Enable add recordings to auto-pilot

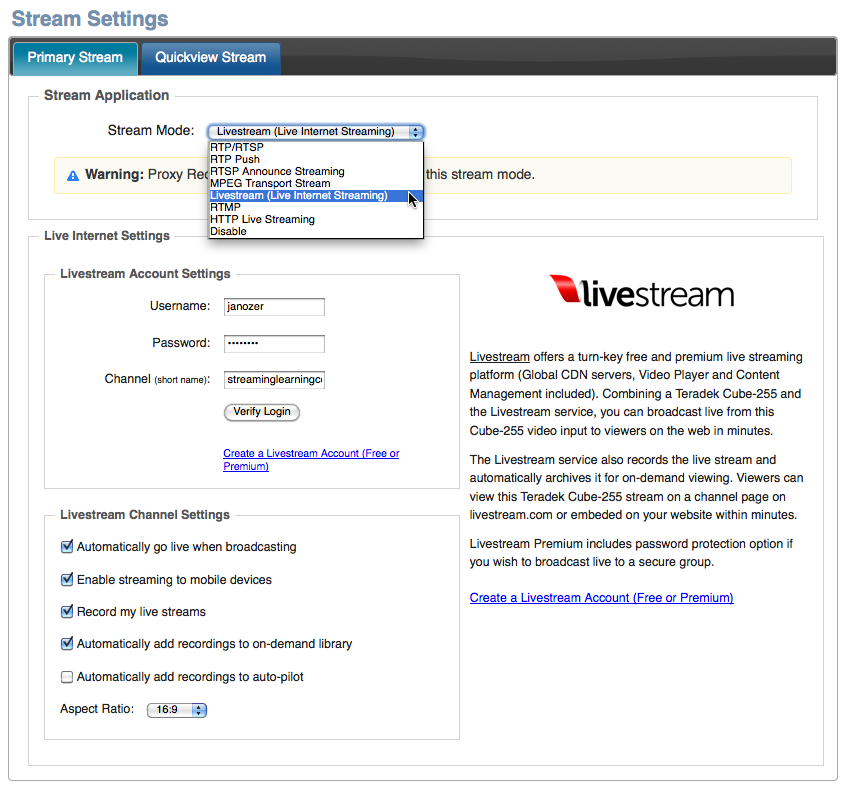(x=67, y=677)
